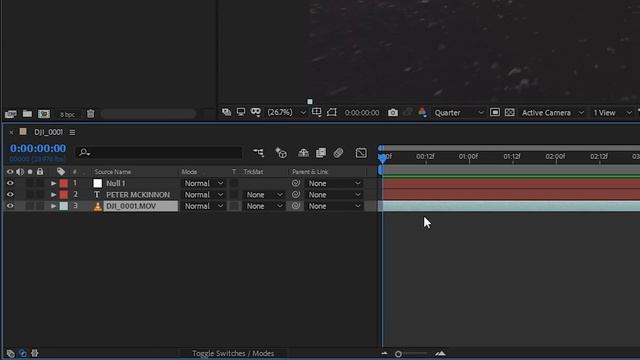The image size is (640, 360).
Task: Take a snapshot with camera icon
Action: click(393, 112)
